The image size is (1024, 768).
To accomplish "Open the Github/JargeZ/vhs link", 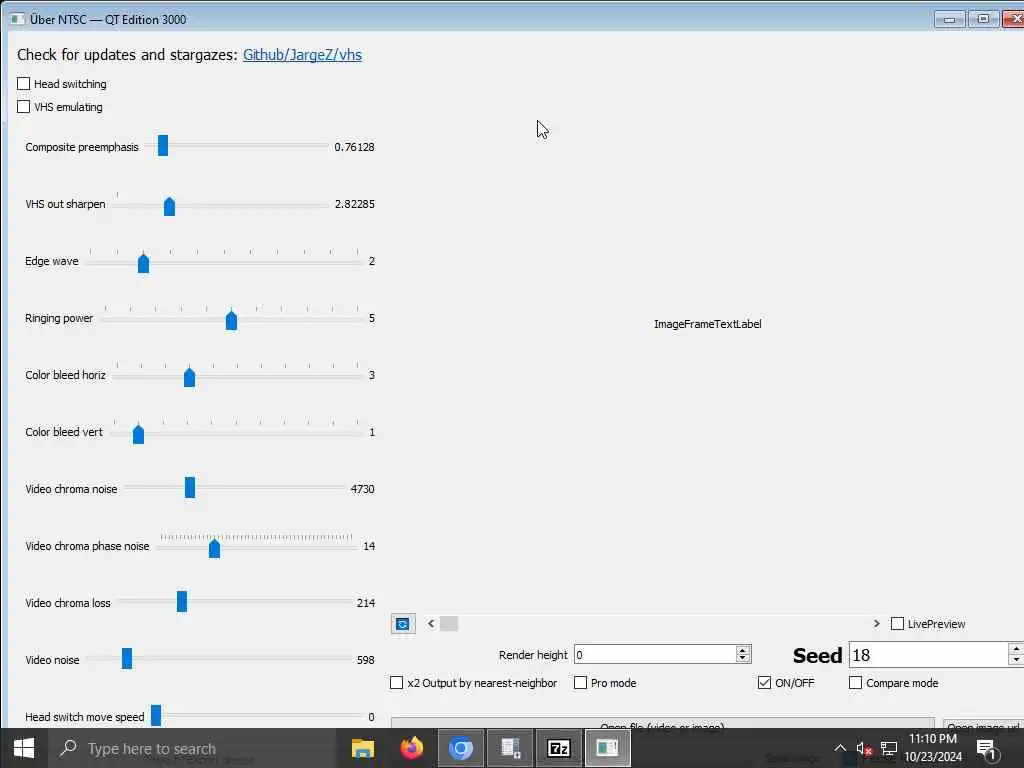I will 302,55.
